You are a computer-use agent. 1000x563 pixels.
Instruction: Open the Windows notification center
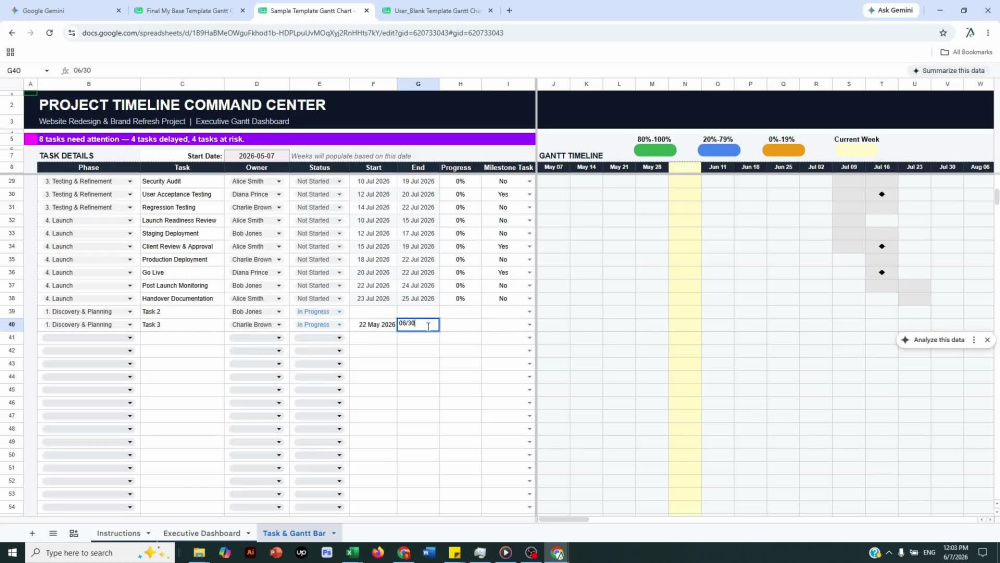pos(983,552)
